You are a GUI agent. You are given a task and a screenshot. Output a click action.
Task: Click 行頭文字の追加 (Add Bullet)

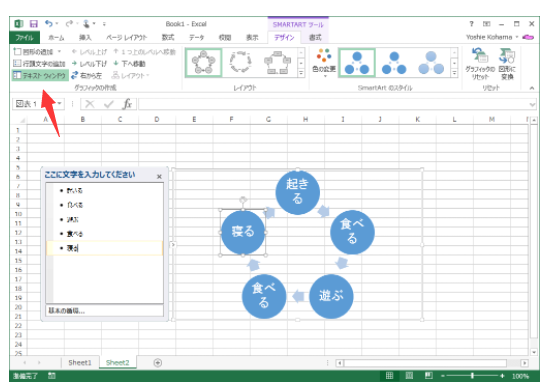(39, 63)
